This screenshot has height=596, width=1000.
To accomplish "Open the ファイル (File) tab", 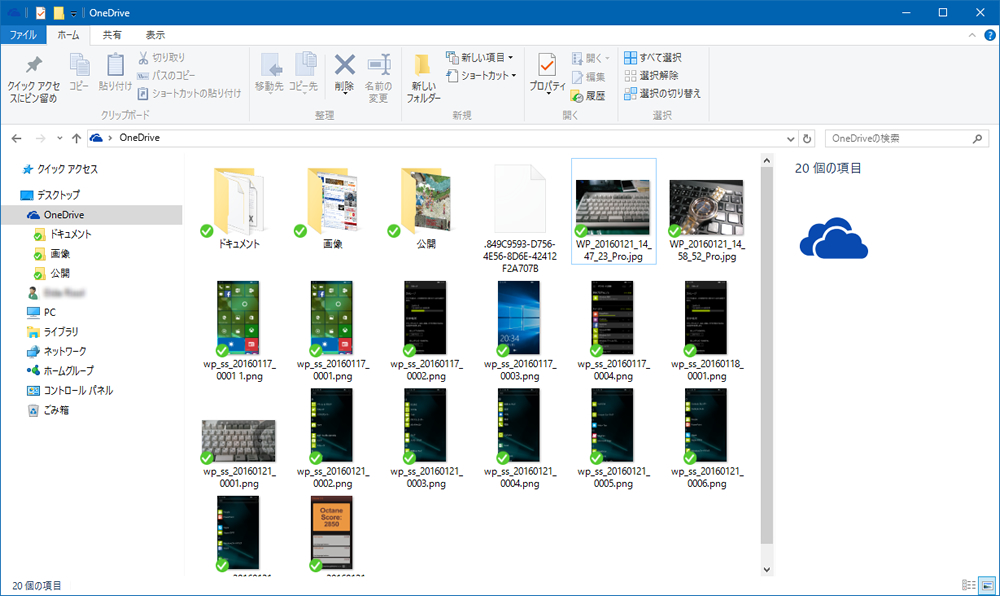I will (23, 35).
